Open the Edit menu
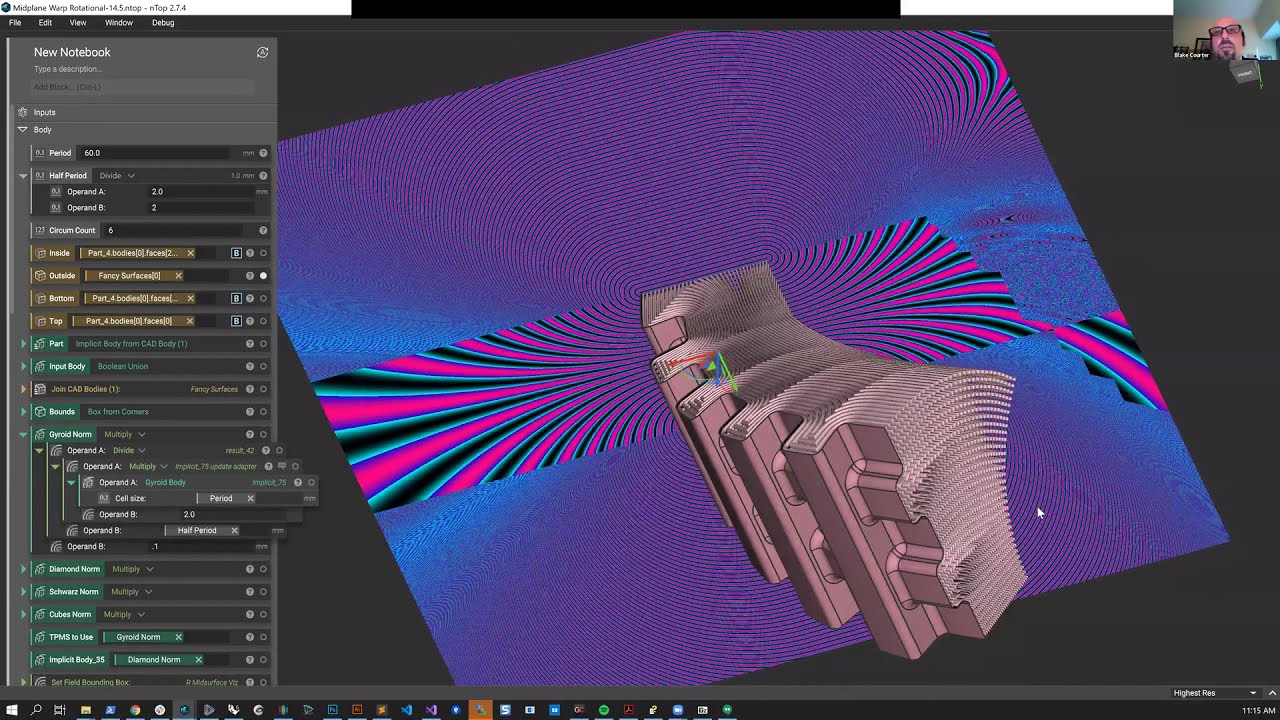The height and width of the screenshot is (720, 1280). point(45,22)
